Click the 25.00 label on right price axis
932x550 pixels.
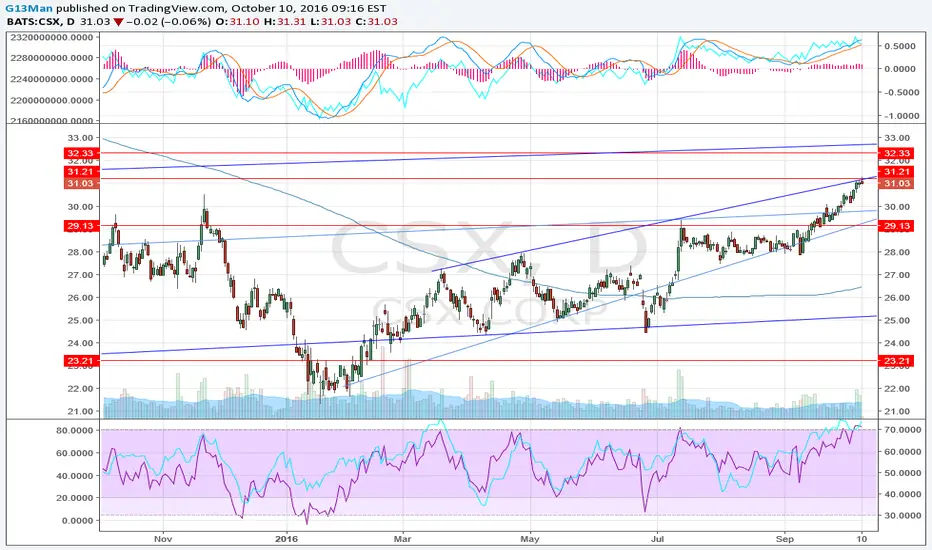click(x=896, y=320)
